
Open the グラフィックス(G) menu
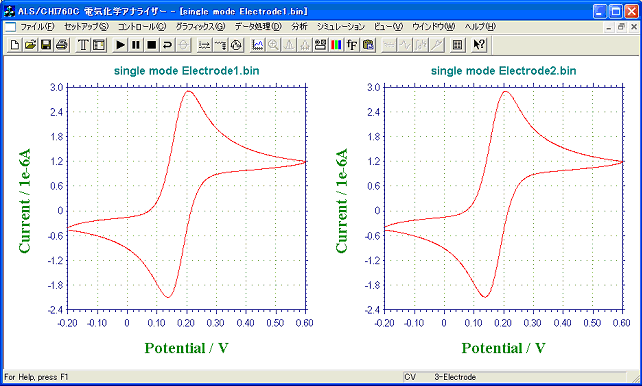(x=200, y=27)
